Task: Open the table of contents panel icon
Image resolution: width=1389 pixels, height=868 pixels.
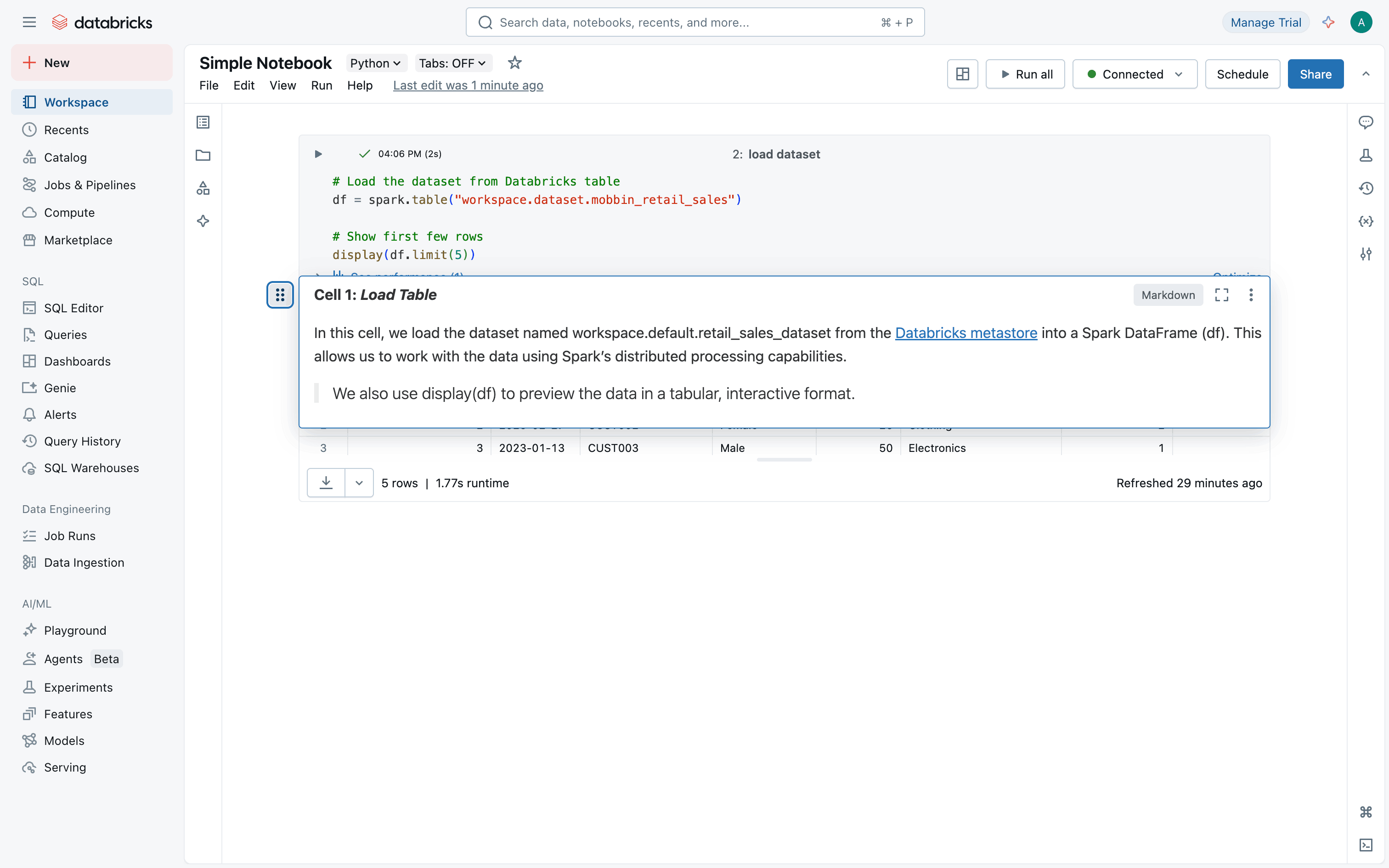Action: click(x=203, y=122)
